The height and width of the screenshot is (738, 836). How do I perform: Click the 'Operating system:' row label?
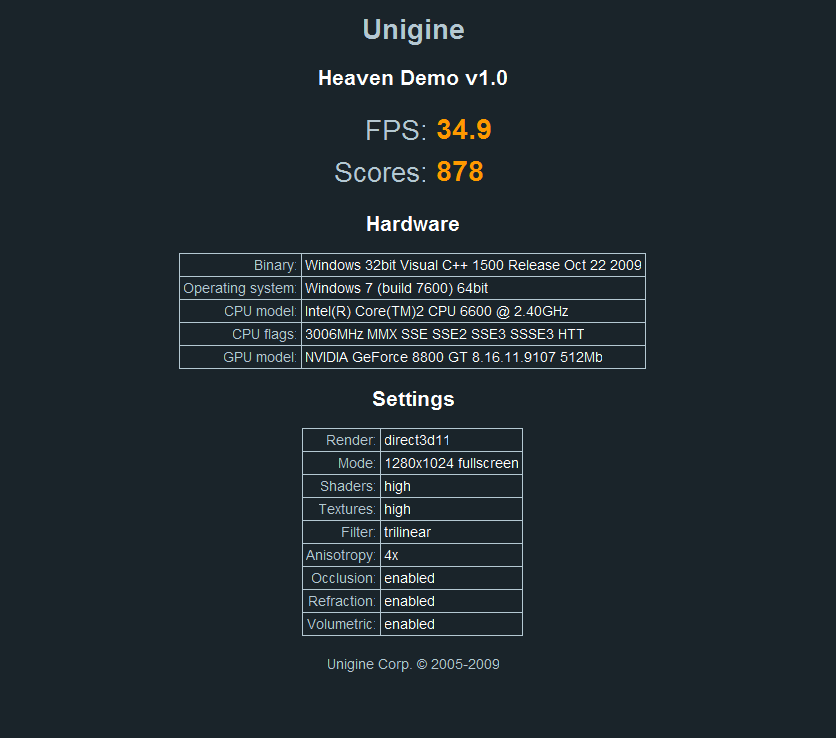click(240, 288)
